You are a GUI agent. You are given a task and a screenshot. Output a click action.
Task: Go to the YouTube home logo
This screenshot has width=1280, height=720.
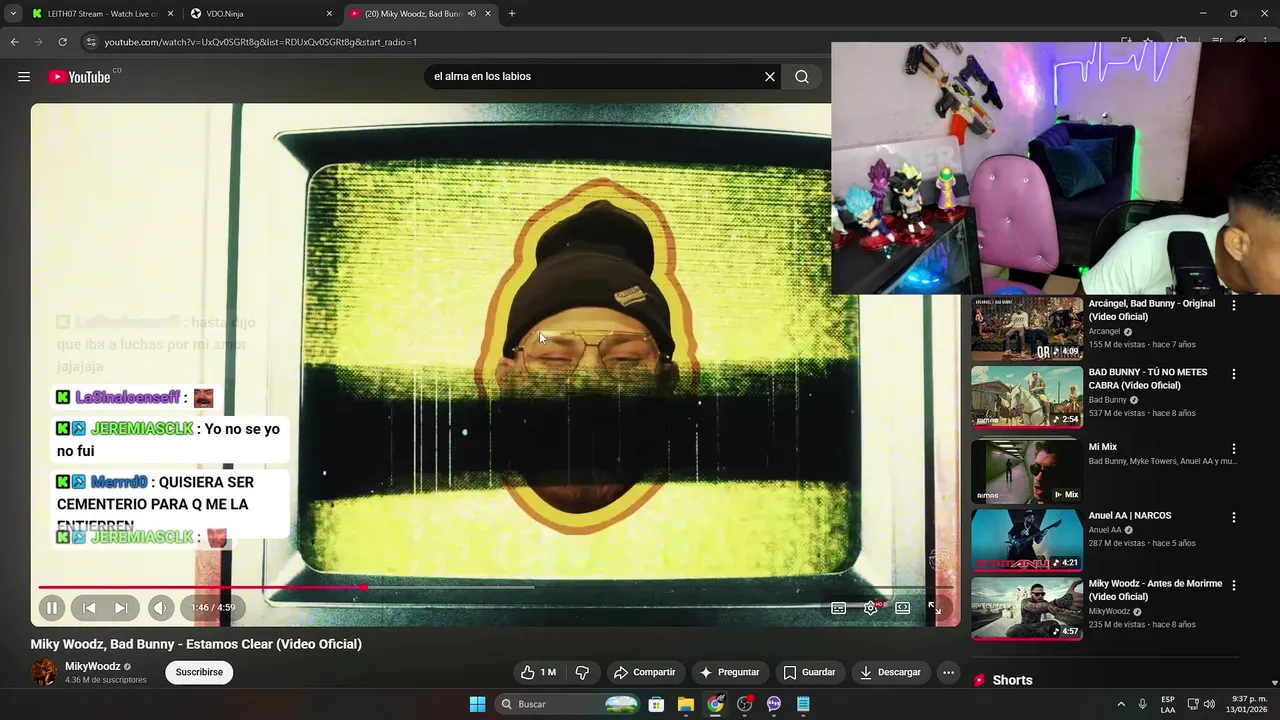pos(79,77)
